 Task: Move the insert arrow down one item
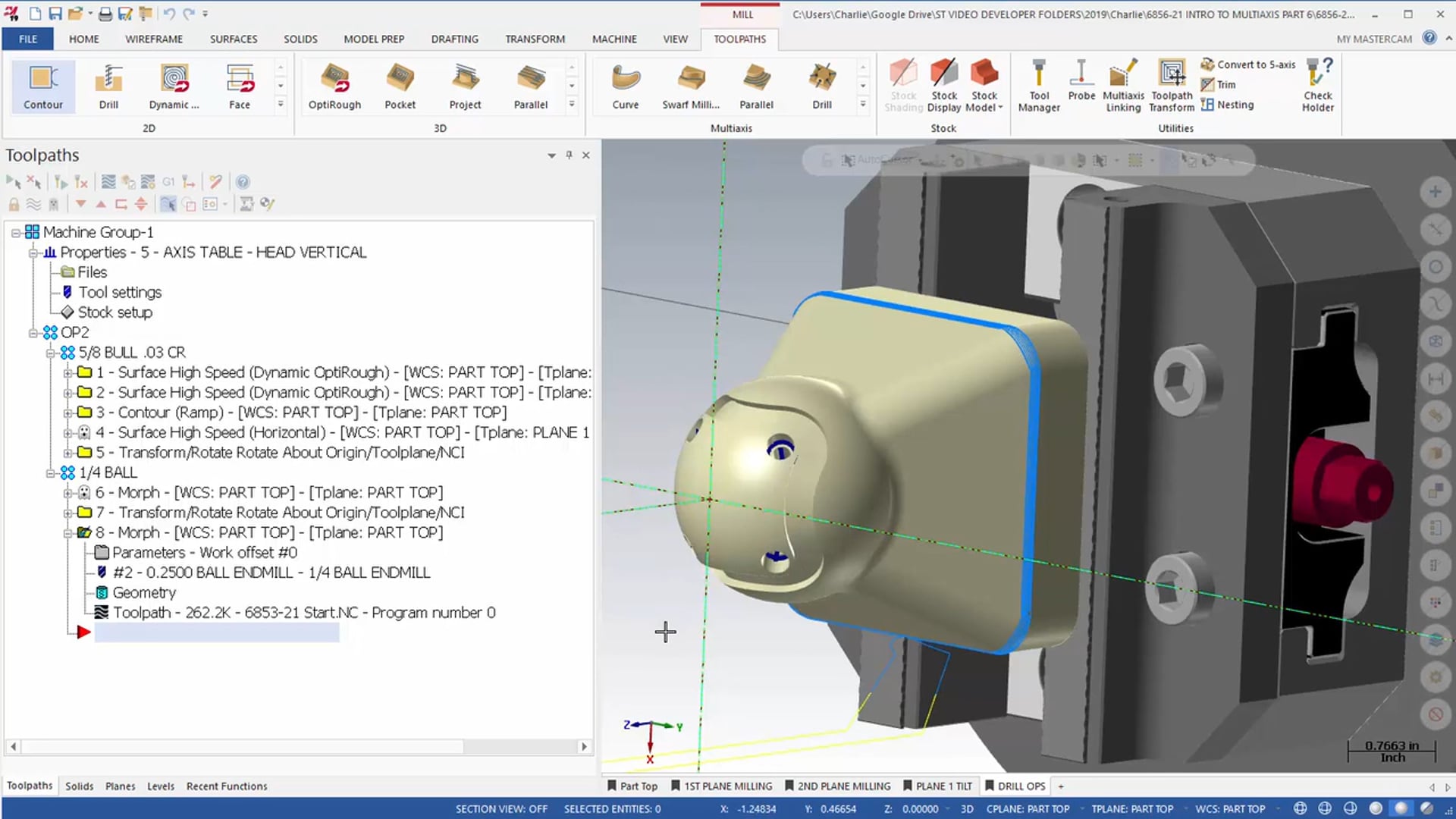tap(81, 204)
